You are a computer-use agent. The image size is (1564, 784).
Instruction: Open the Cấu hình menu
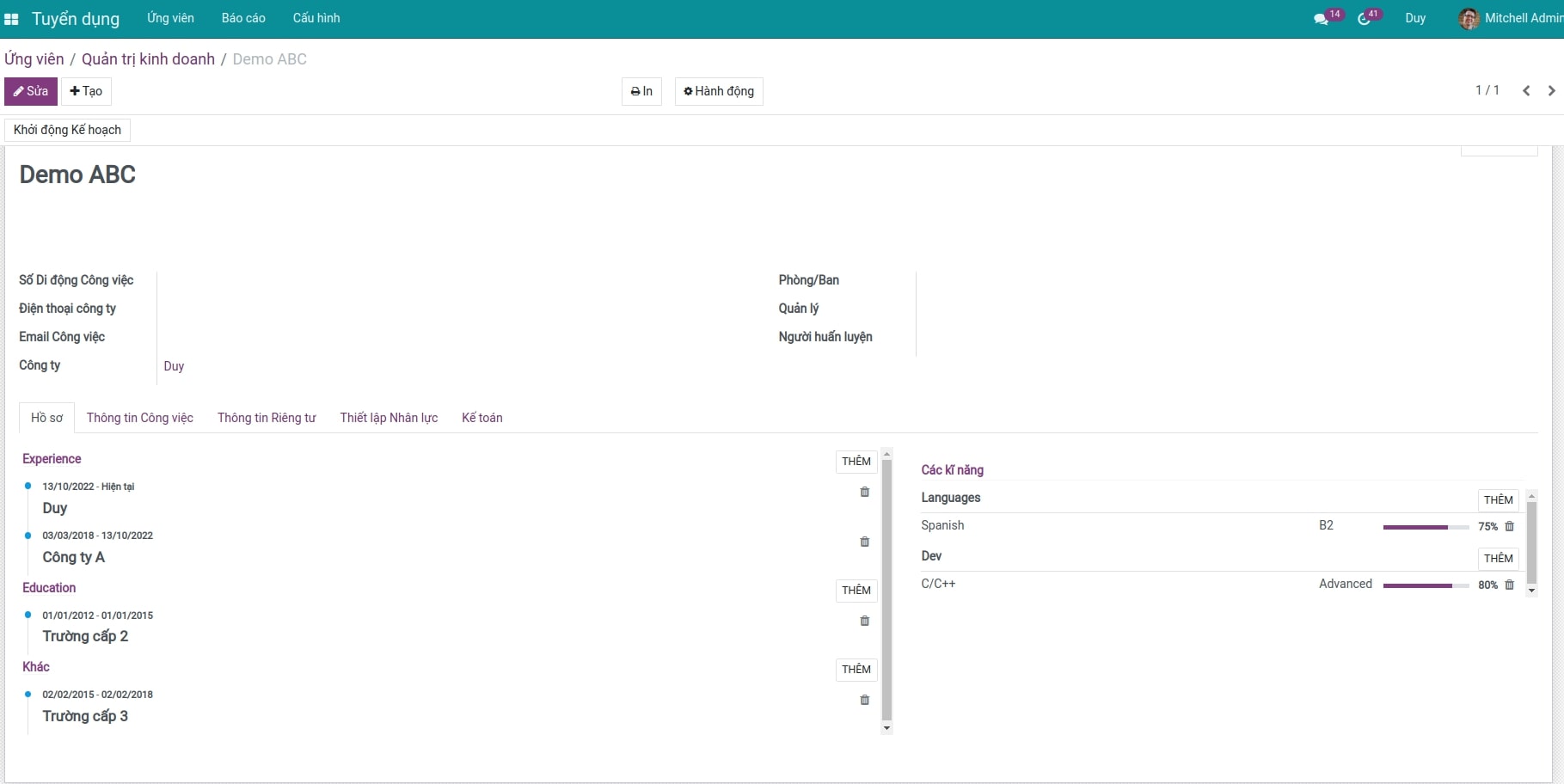[x=316, y=18]
